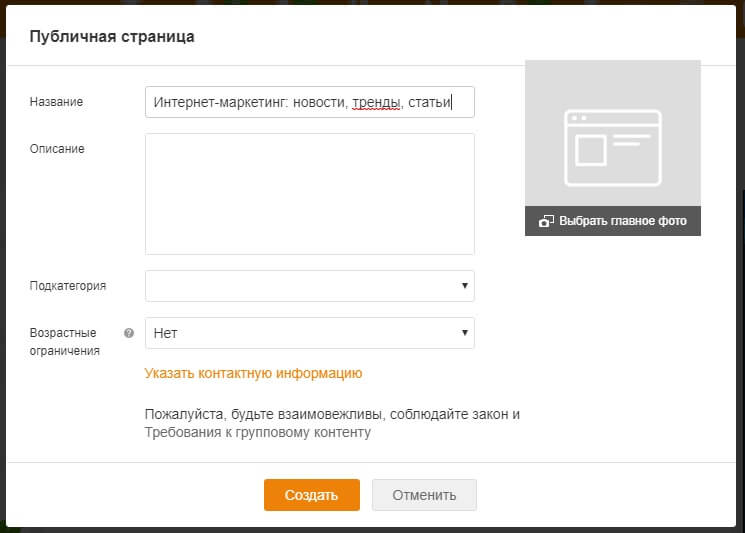Viewport: 745px width, 533px height.
Task: Click the help question mark icon
Action: 129,333
